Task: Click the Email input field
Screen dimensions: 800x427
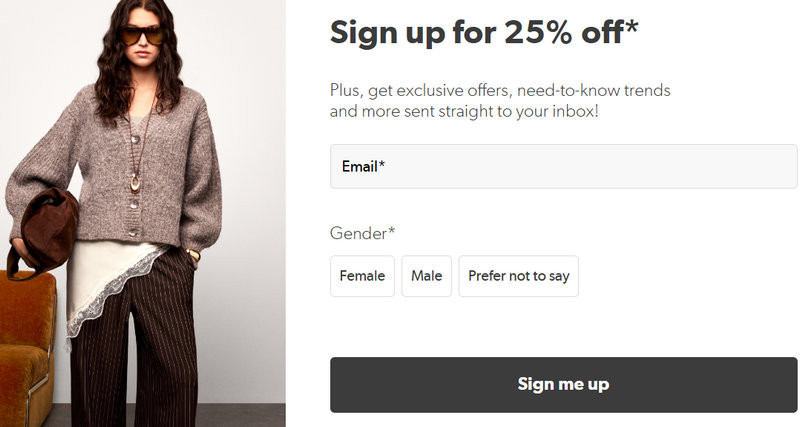Action: pos(563,167)
